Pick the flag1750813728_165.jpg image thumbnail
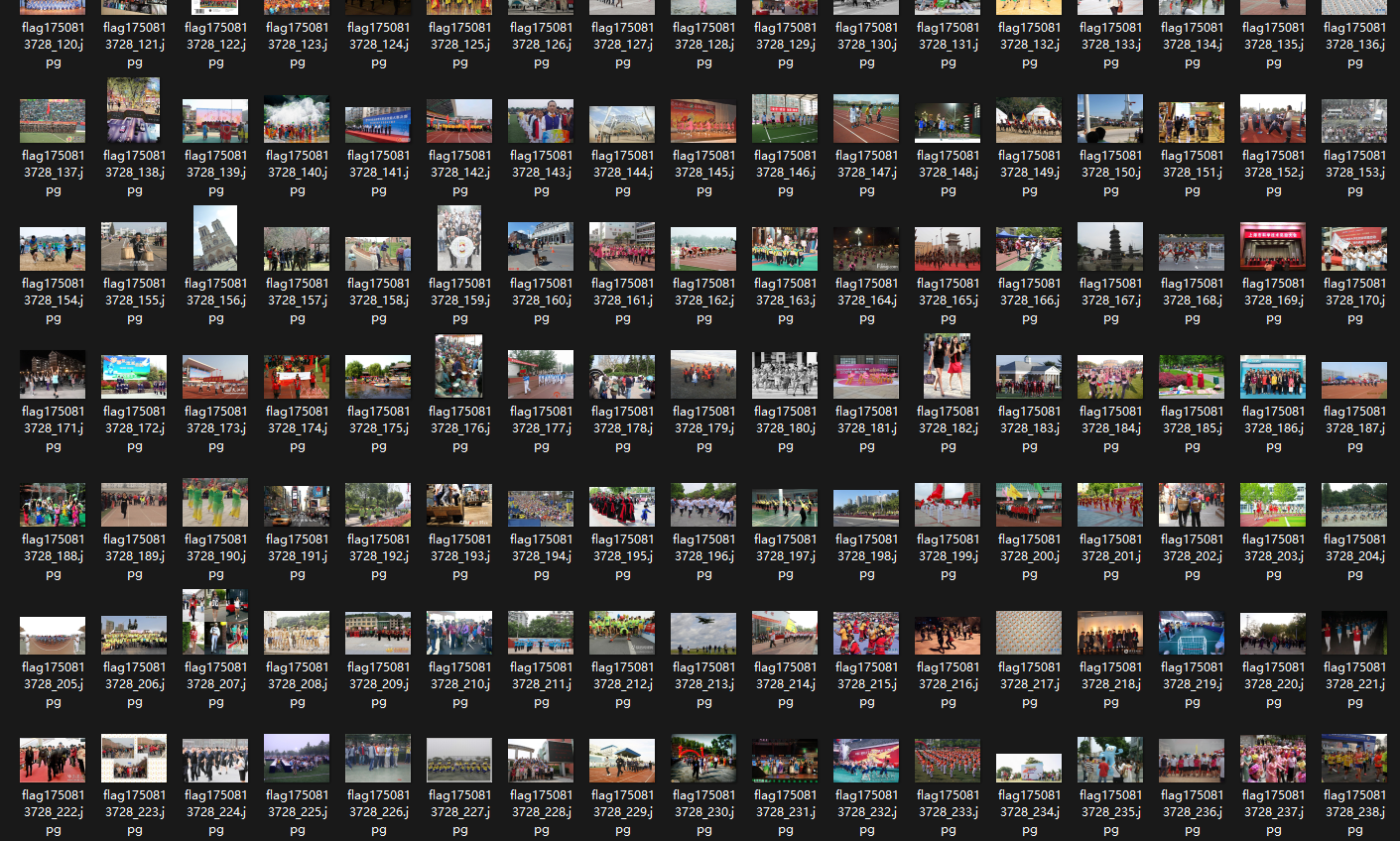Viewport: 1400px width, 841px height. pyautogui.click(x=948, y=249)
